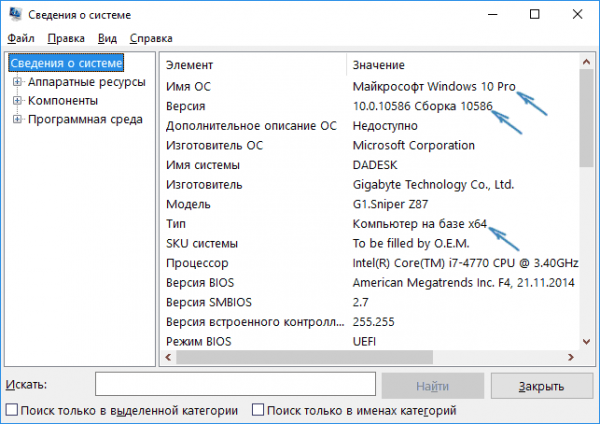Image resolution: width=600 pixels, height=424 pixels.
Task: Focus the Искать search input field
Action: 235,384
